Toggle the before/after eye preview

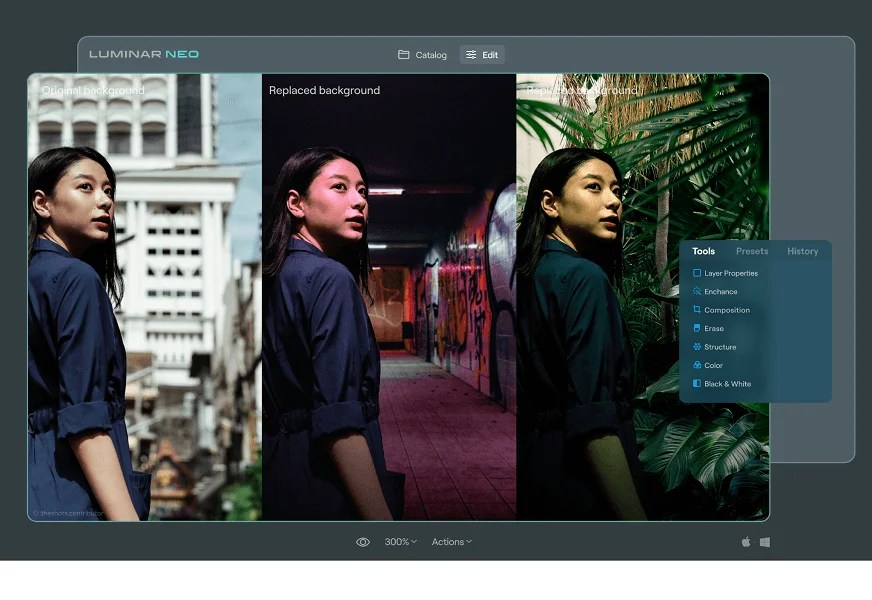(x=363, y=541)
